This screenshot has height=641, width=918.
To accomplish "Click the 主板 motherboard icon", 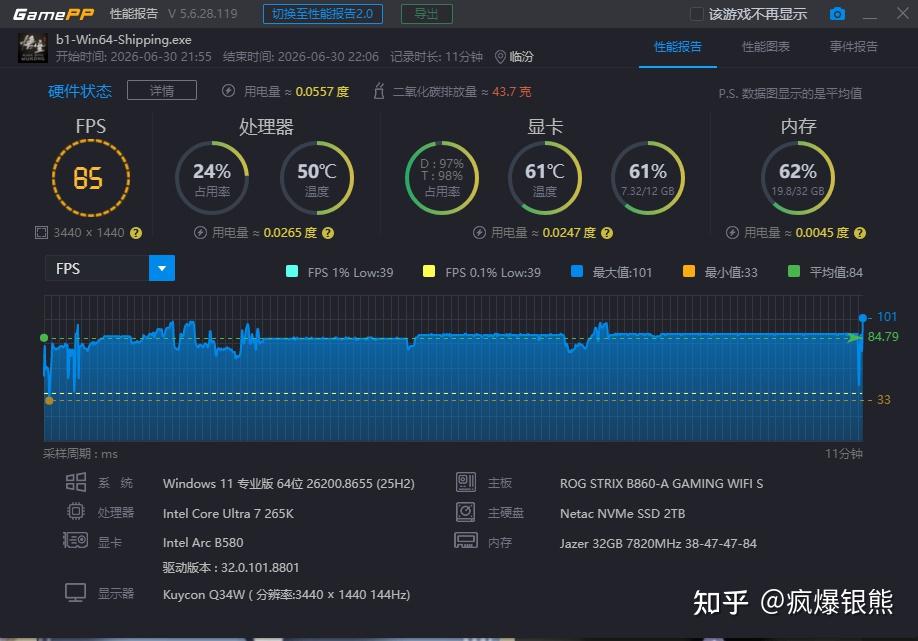I will [466, 482].
